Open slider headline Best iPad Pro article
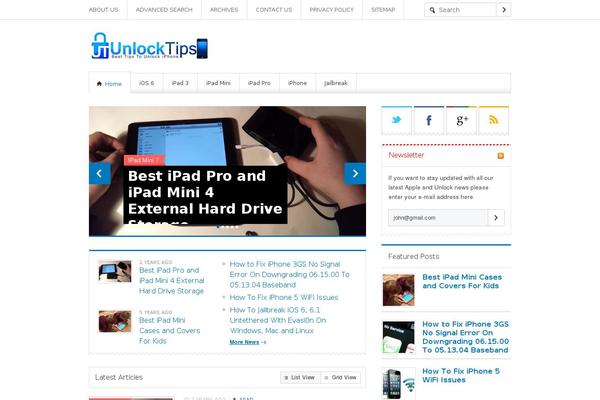Viewport: 600px width, 400px height. pos(205,194)
